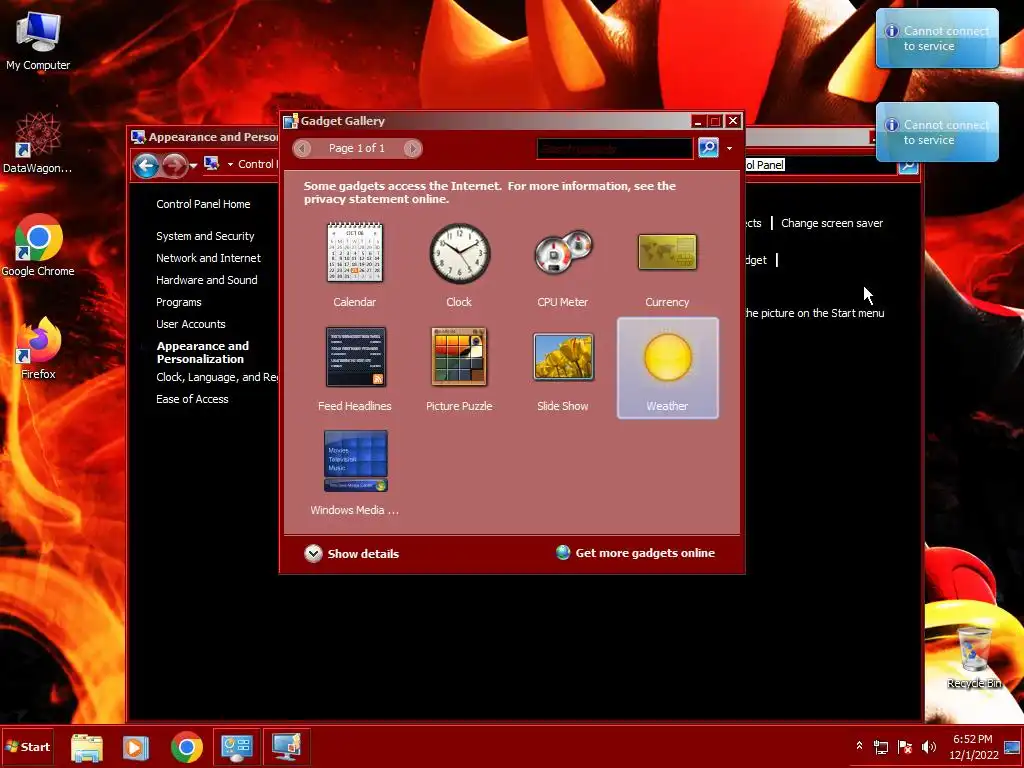Show hidden tray icons arrow
The width and height of the screenshot is (1024, 768).
point(859,746)
